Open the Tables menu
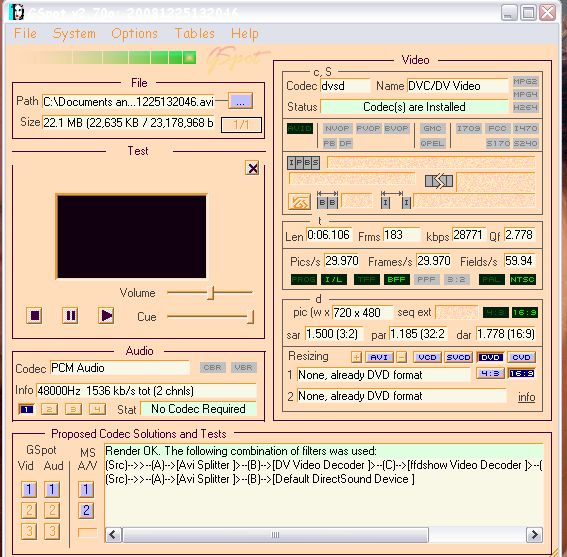The image size is (567, 557). coord(195,34)
